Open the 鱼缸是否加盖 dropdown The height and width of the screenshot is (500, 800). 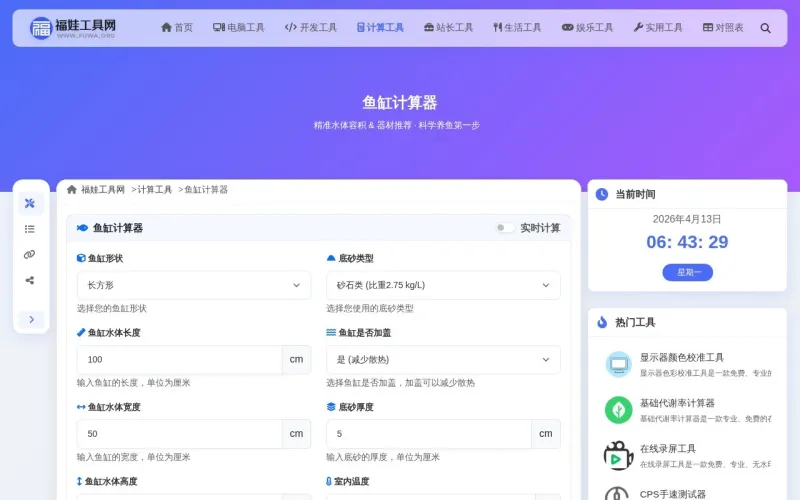443,360
